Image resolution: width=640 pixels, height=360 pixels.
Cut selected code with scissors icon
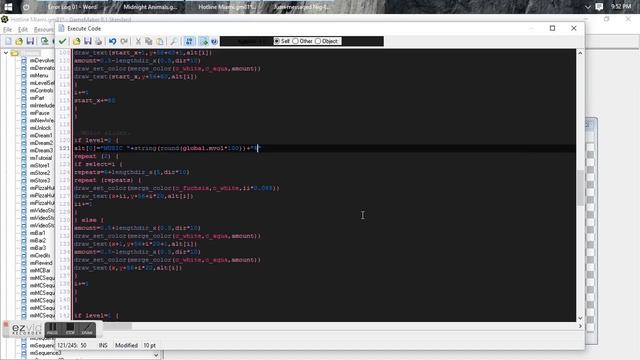[x=138, y=41]
